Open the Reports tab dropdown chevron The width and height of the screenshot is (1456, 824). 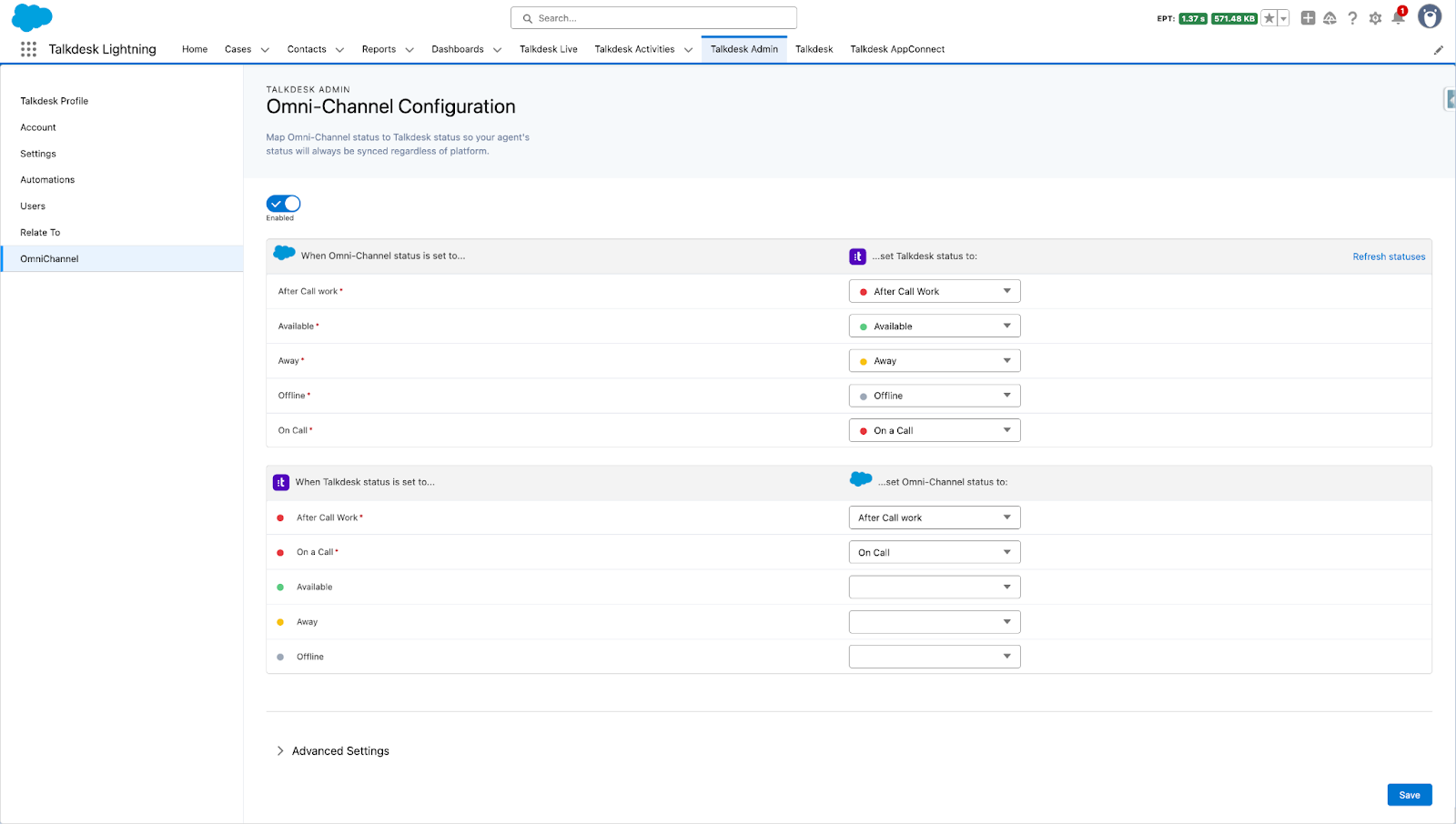409,50
